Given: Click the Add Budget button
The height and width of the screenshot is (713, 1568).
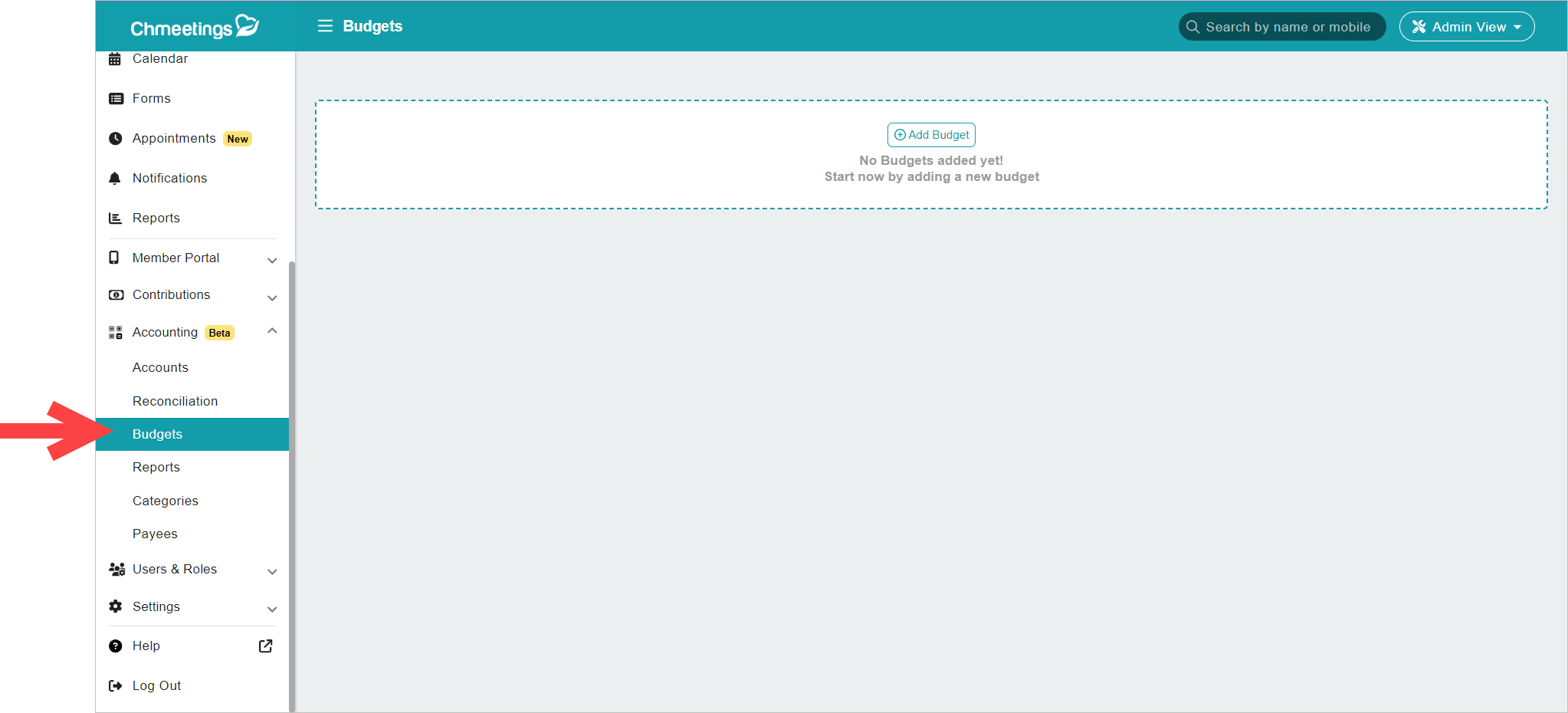Looking at the screenshot, I should tap(931, 135).
